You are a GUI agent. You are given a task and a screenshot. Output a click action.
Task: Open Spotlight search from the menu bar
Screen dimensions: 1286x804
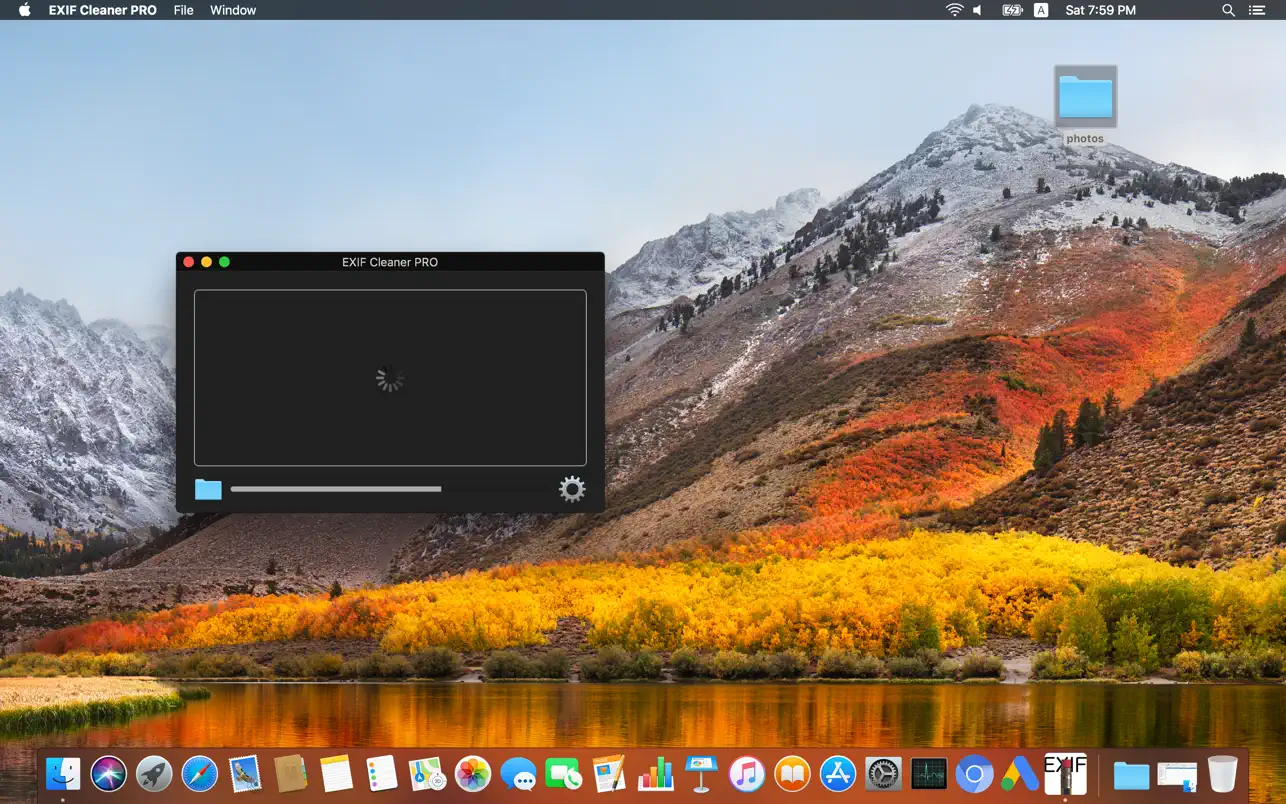click(x=1227, y=10)
